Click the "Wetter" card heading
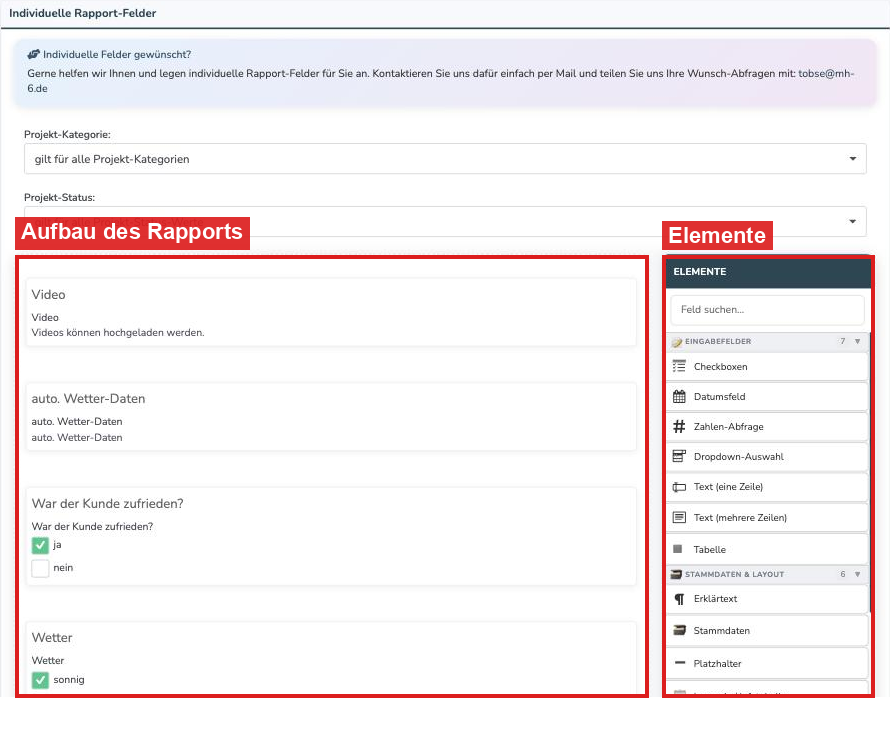Screen dimensions: 890x742 52,638
